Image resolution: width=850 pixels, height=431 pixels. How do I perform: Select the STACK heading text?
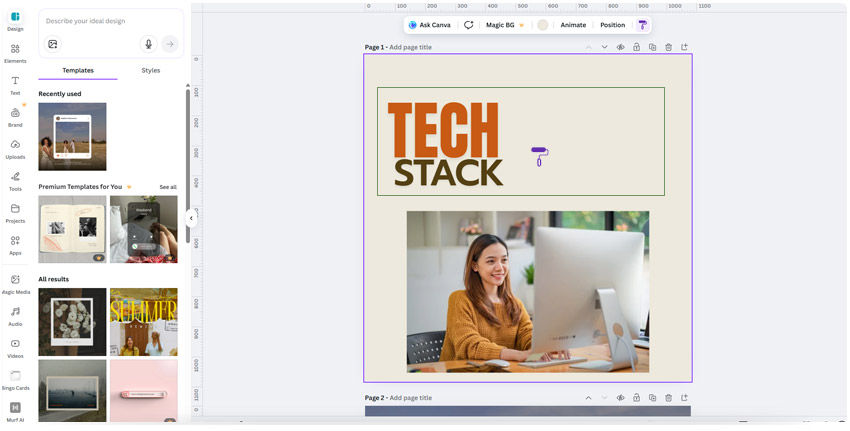pyautogui.click(x=448, y=172)
